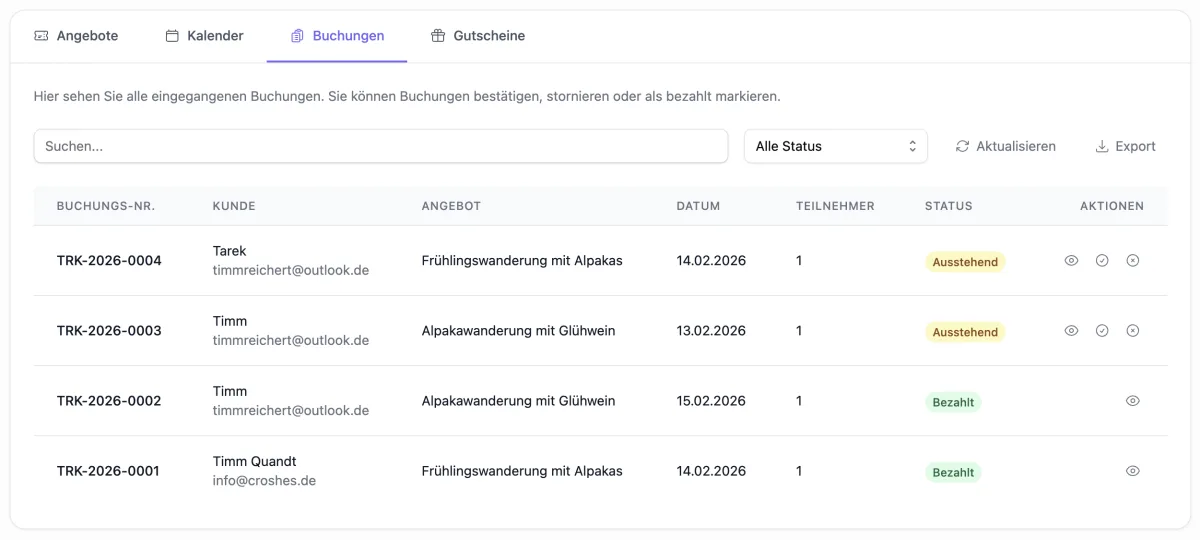Click the Ausstehend badge of TRK-2026-0003
This screenshot has width=1200, height=540.
click(965, 332)
